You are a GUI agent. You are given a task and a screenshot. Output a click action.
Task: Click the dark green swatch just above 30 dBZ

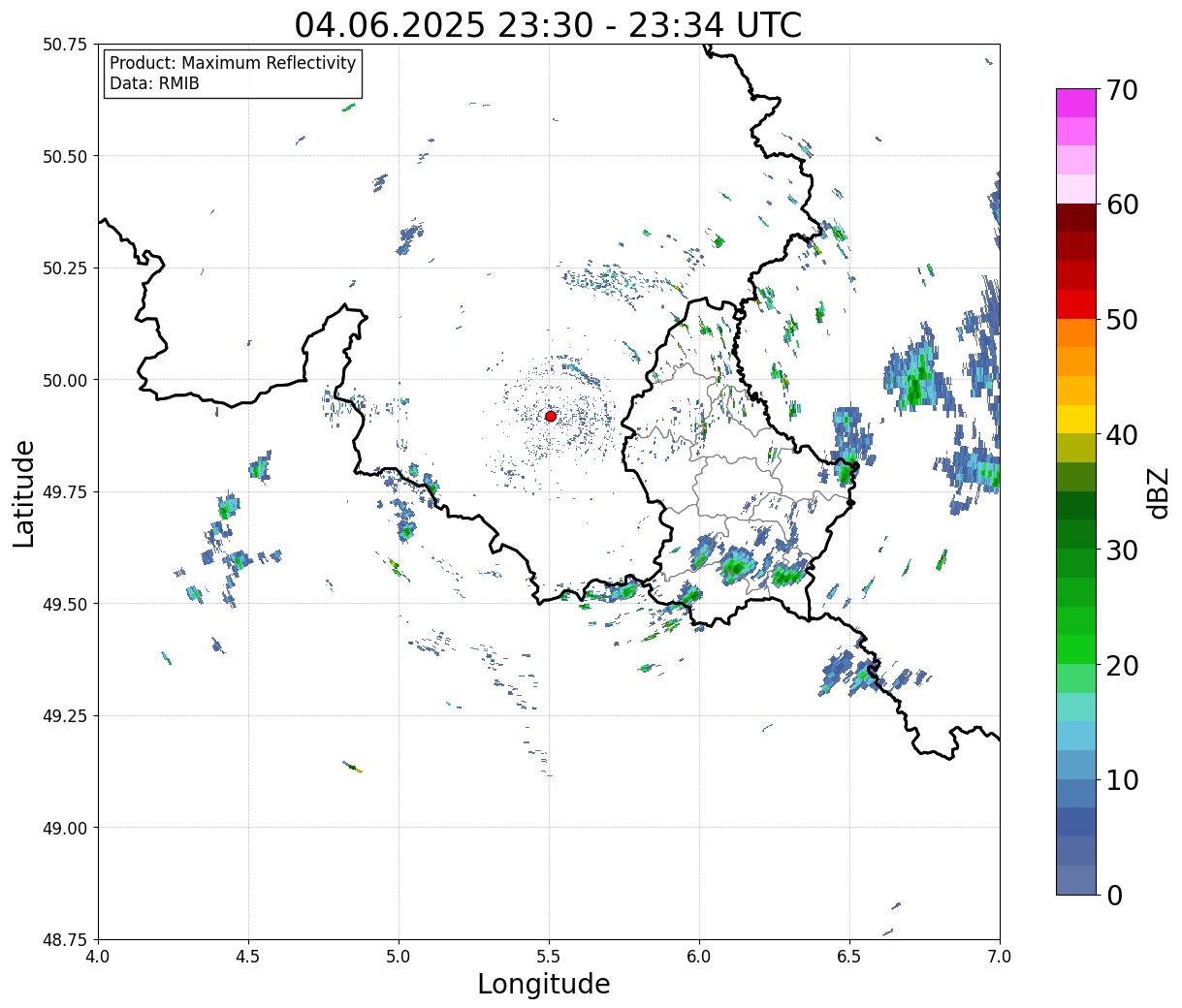[1076, 535]
